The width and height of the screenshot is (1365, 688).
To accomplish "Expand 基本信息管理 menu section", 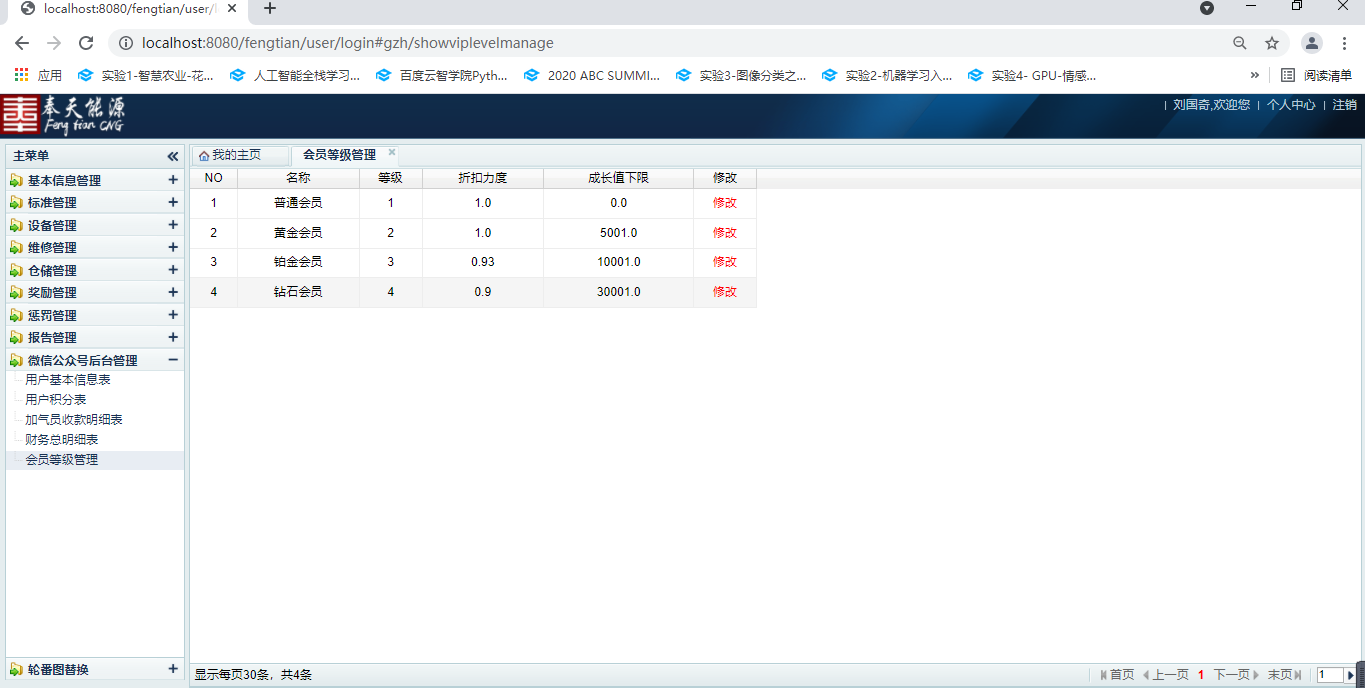I will (x=173, y=180).
